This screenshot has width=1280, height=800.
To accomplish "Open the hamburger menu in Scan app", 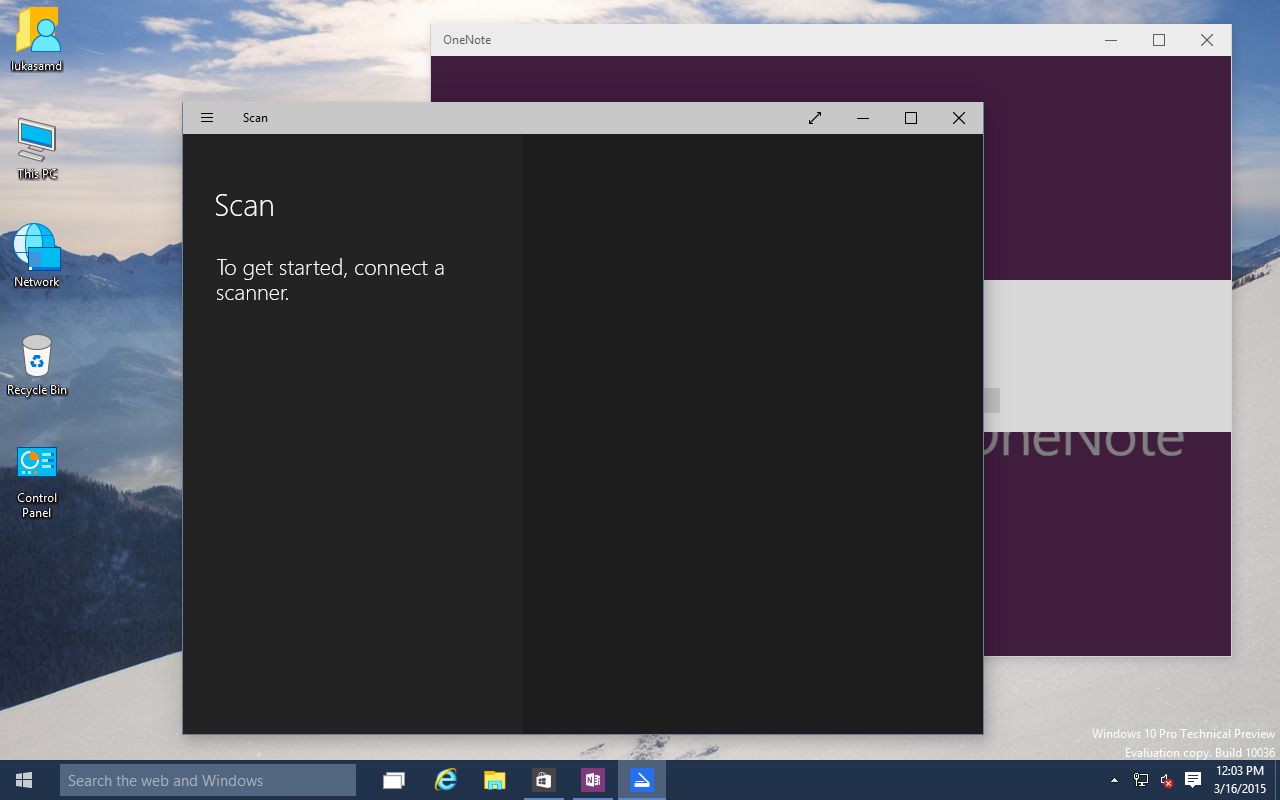I will (207, 118).
